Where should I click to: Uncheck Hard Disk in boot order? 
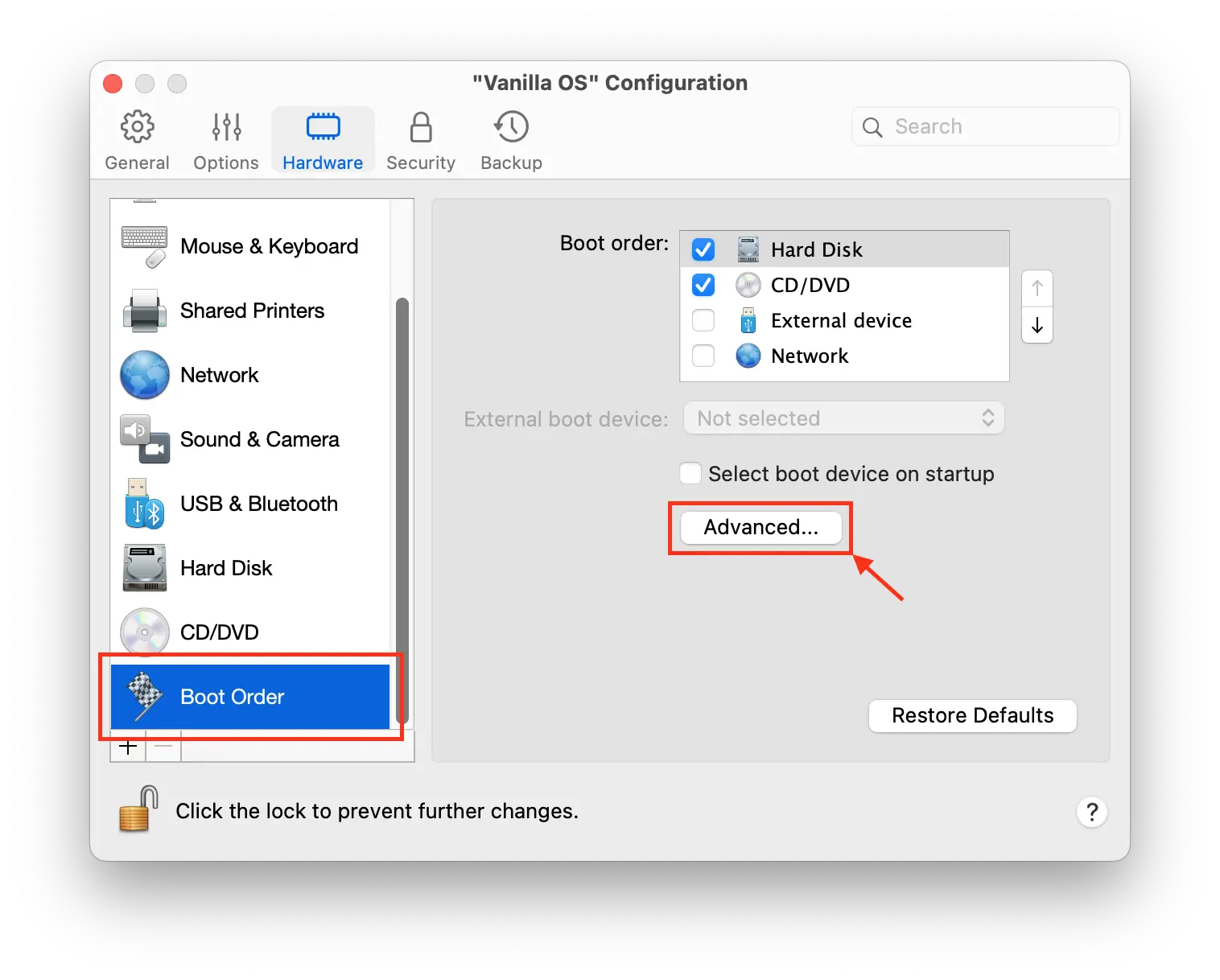coord(703,249)
